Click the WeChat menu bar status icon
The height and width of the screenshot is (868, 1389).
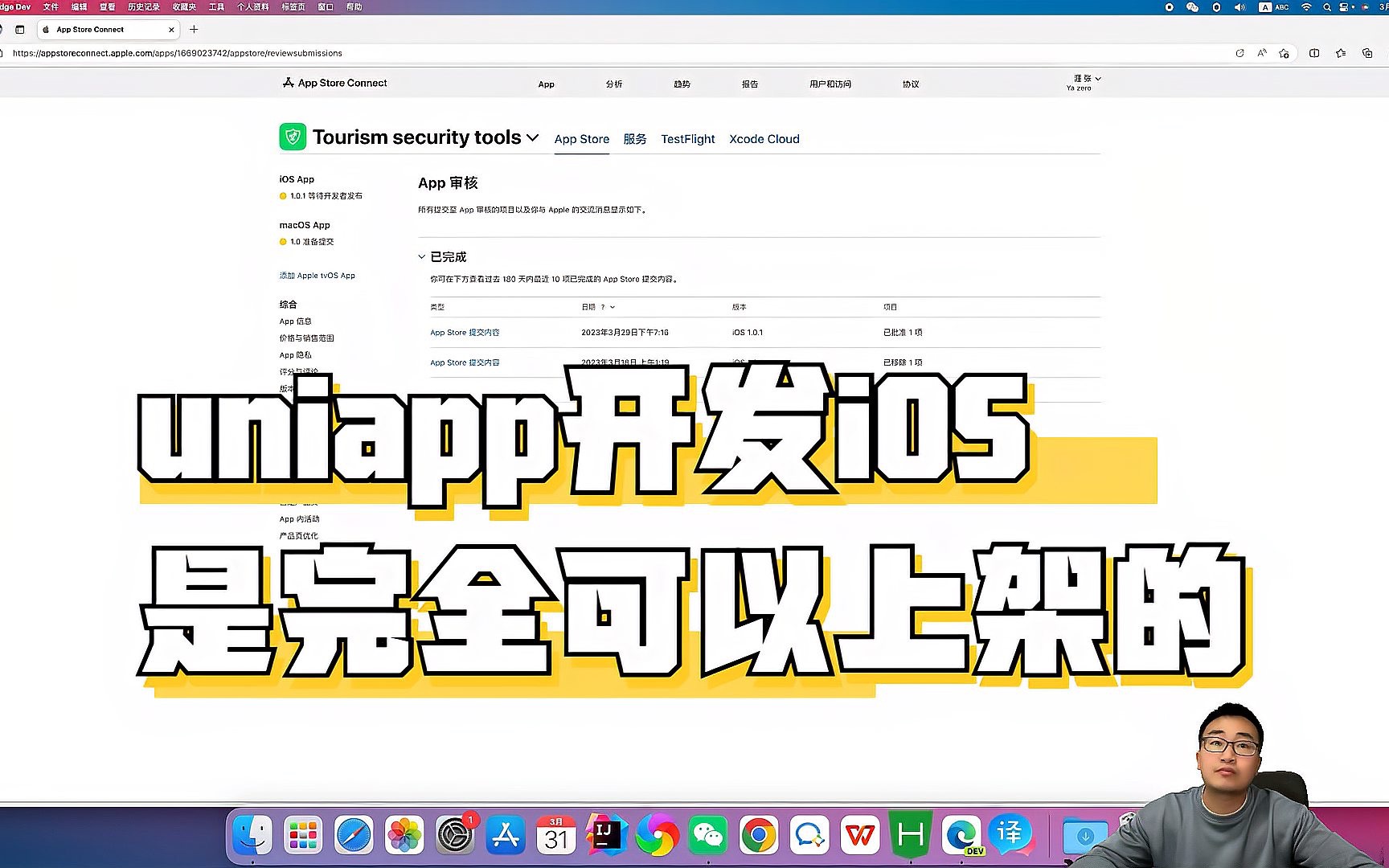coord(1193,7)
